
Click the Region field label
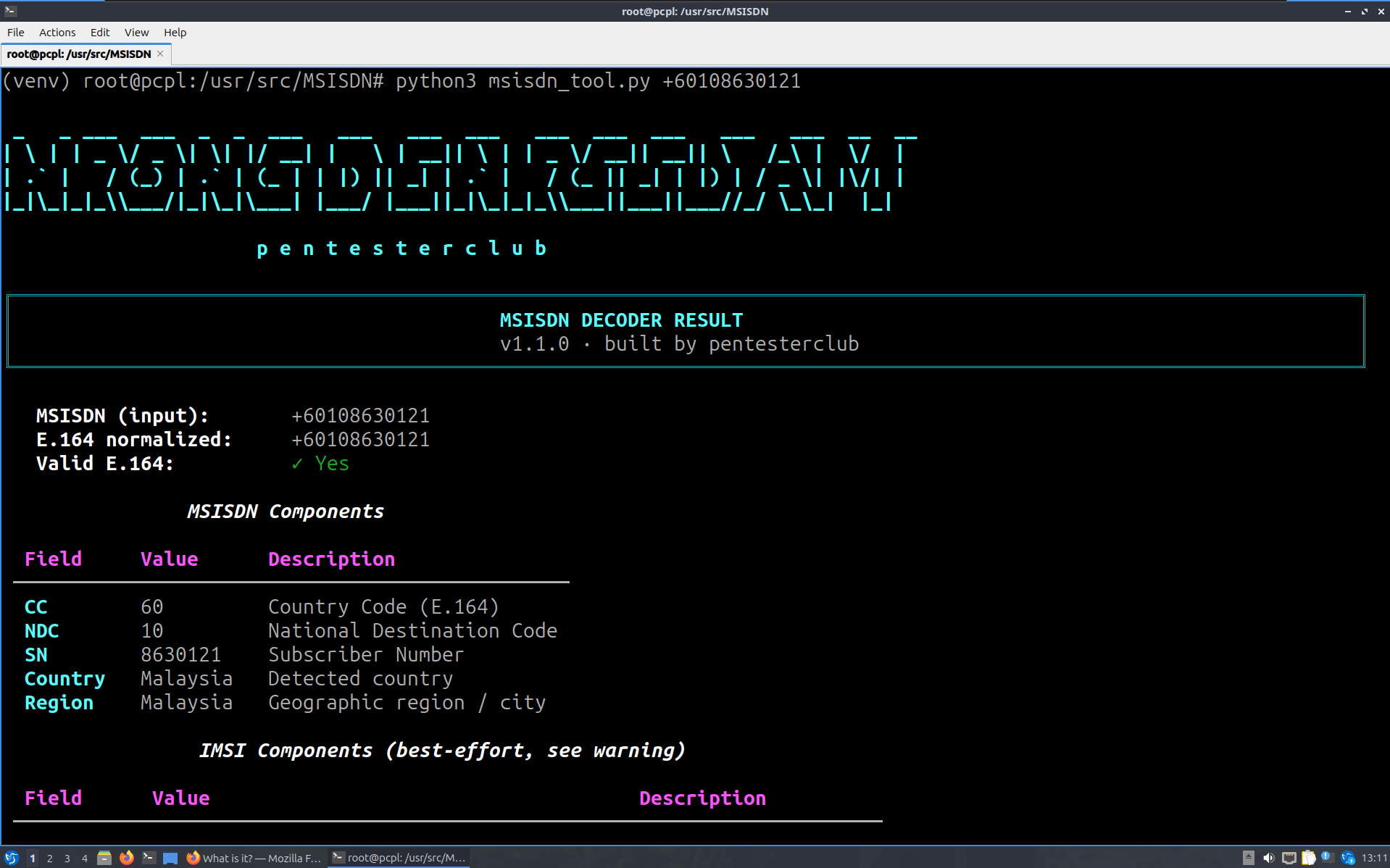point(59,703)
